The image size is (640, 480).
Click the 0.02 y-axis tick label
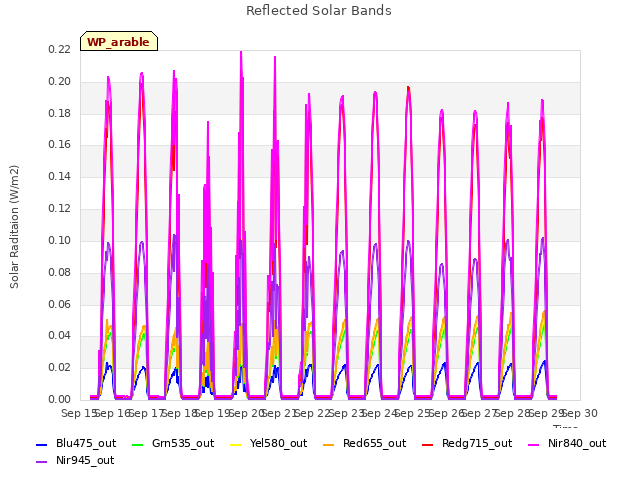click(60, 367)
